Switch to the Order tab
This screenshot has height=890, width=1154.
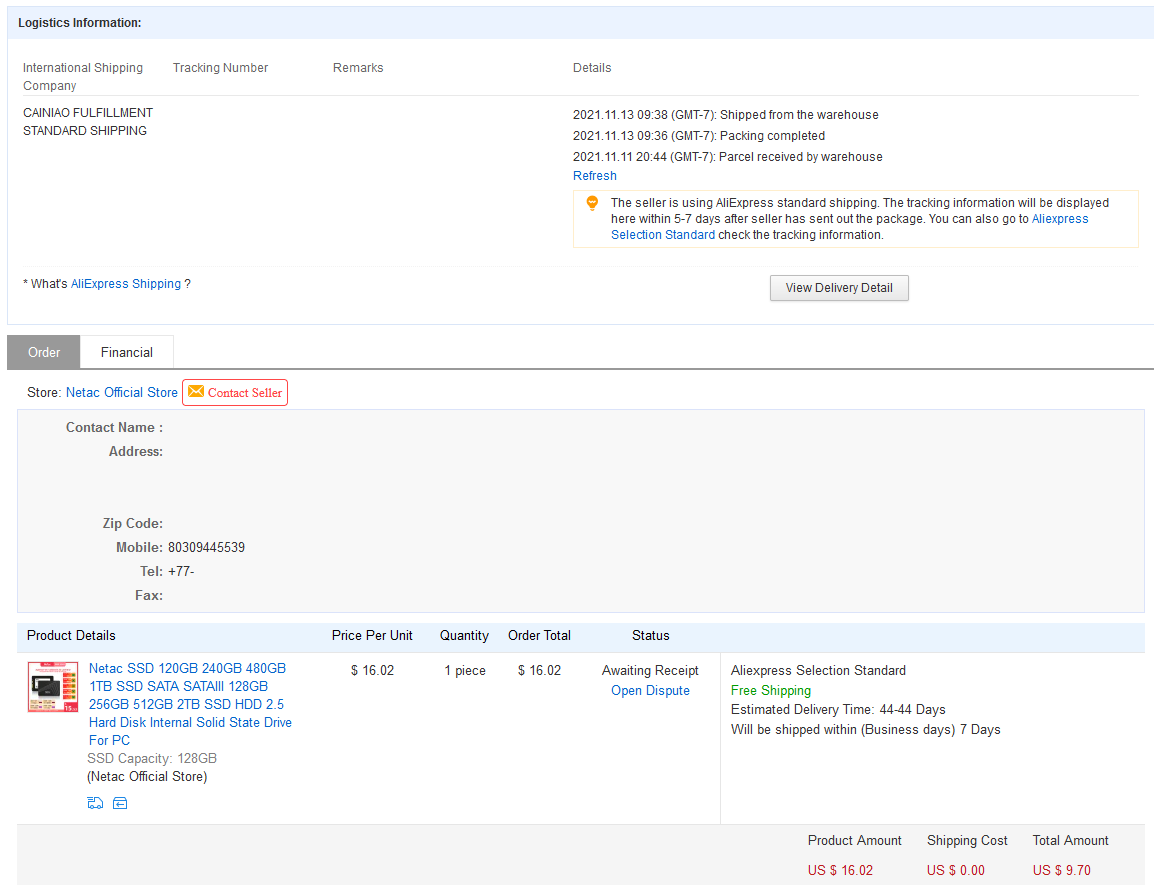(43, 352)
